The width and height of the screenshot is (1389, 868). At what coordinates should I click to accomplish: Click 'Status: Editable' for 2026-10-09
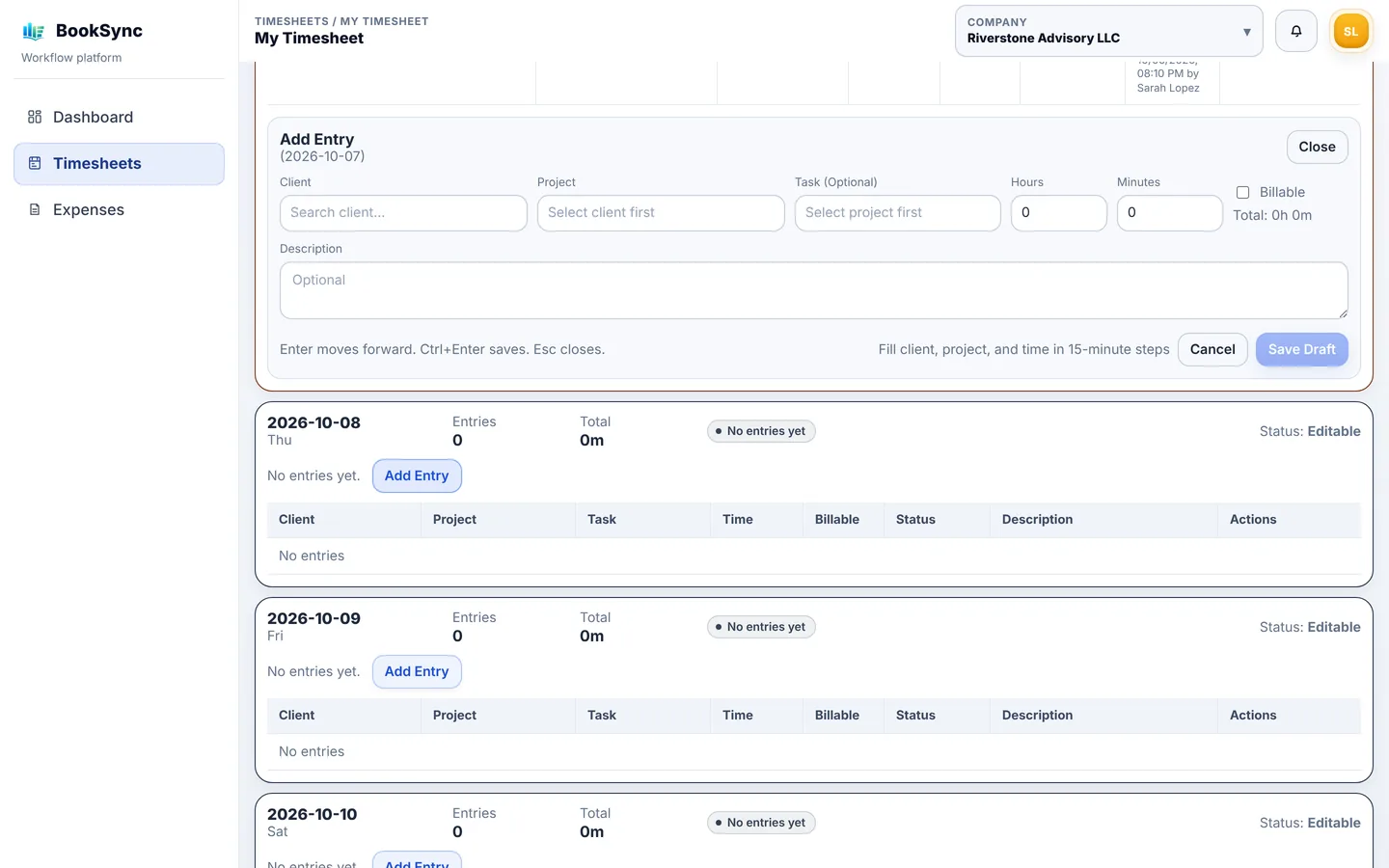(1310, 627)
